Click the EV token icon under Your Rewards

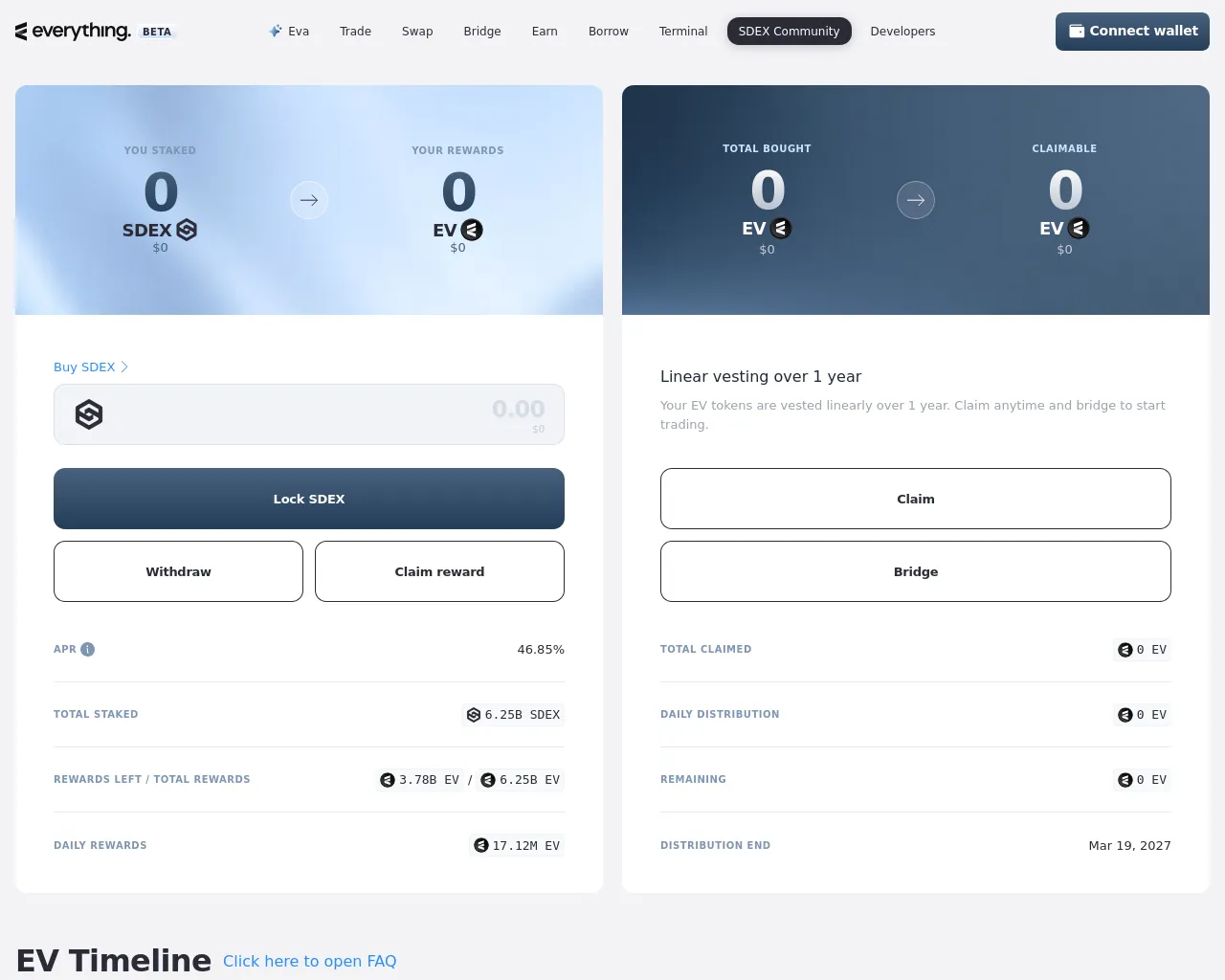[x=472, y=230]
